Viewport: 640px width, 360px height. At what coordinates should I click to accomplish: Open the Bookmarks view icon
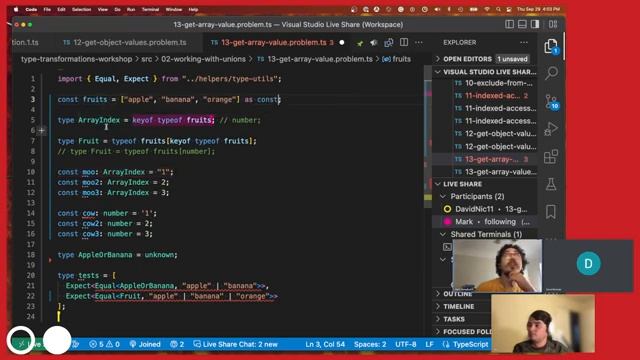click(x=551, y=211)
